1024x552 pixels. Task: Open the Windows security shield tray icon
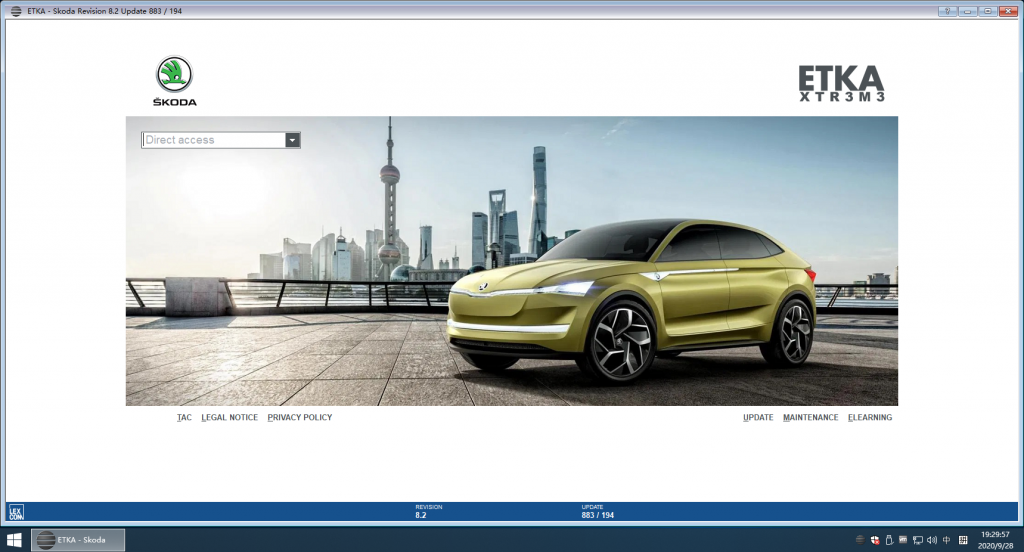click(x=874, y=540)
